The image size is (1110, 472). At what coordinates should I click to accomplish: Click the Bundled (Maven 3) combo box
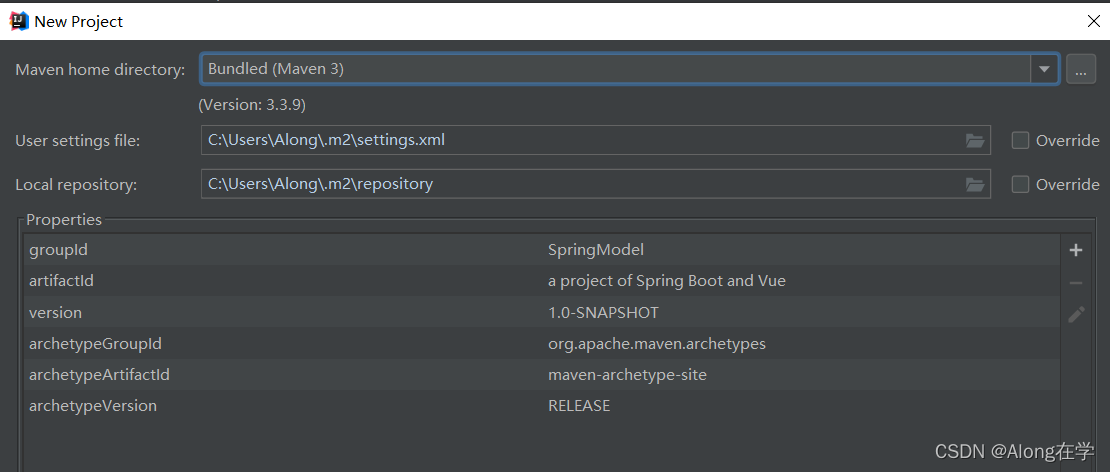click(x=629, y=69)
